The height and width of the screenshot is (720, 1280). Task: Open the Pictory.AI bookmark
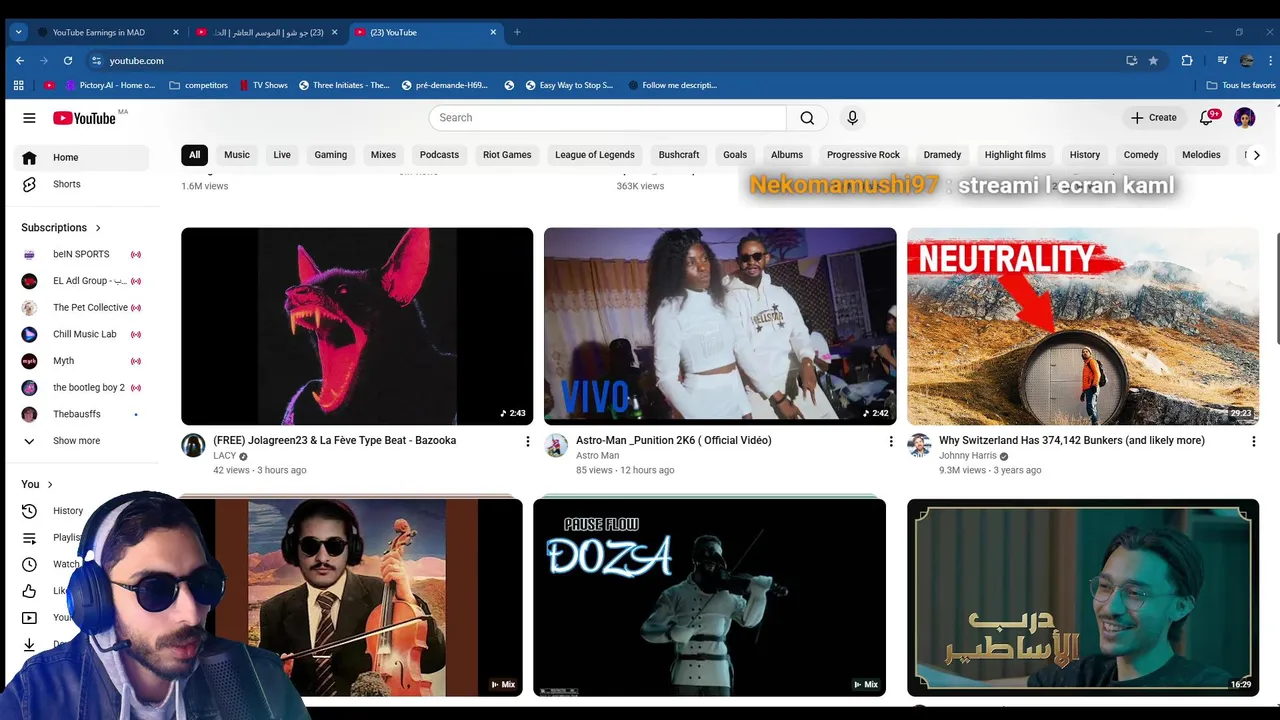pyautogui.click(x=108, y=85)
